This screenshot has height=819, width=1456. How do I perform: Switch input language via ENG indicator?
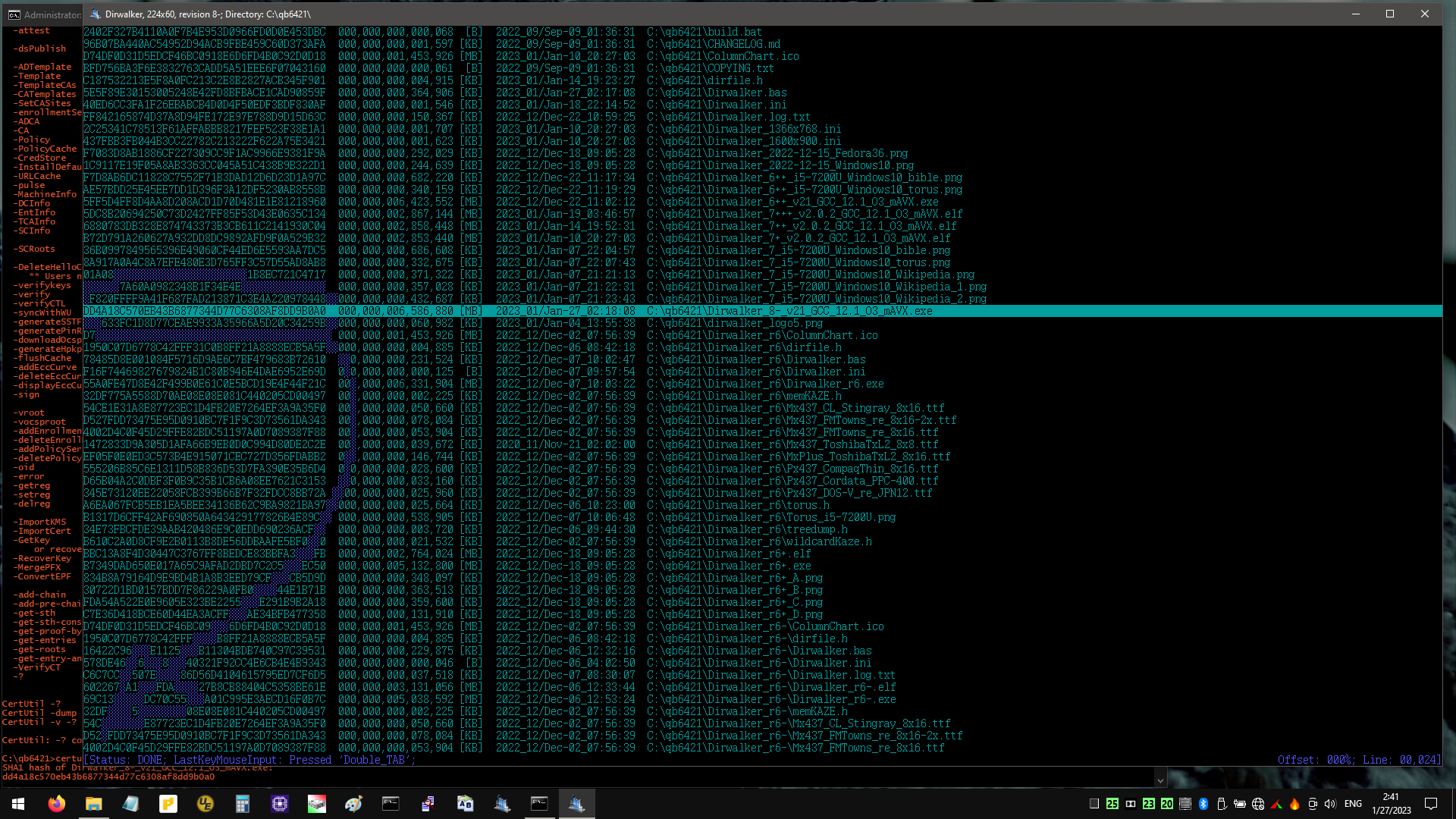pos(1354,804)
